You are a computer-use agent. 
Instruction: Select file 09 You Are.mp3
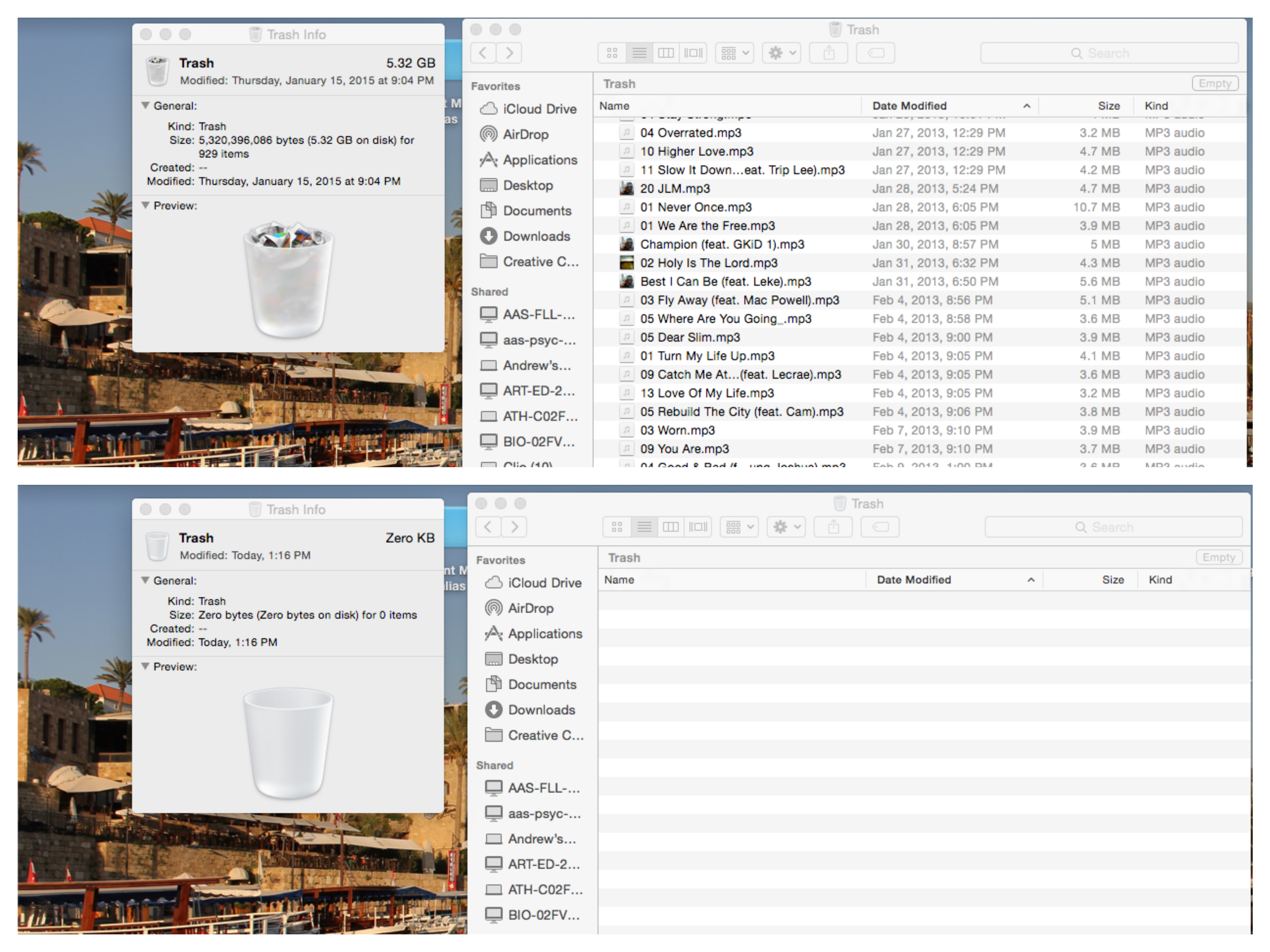tap(920, 449)
